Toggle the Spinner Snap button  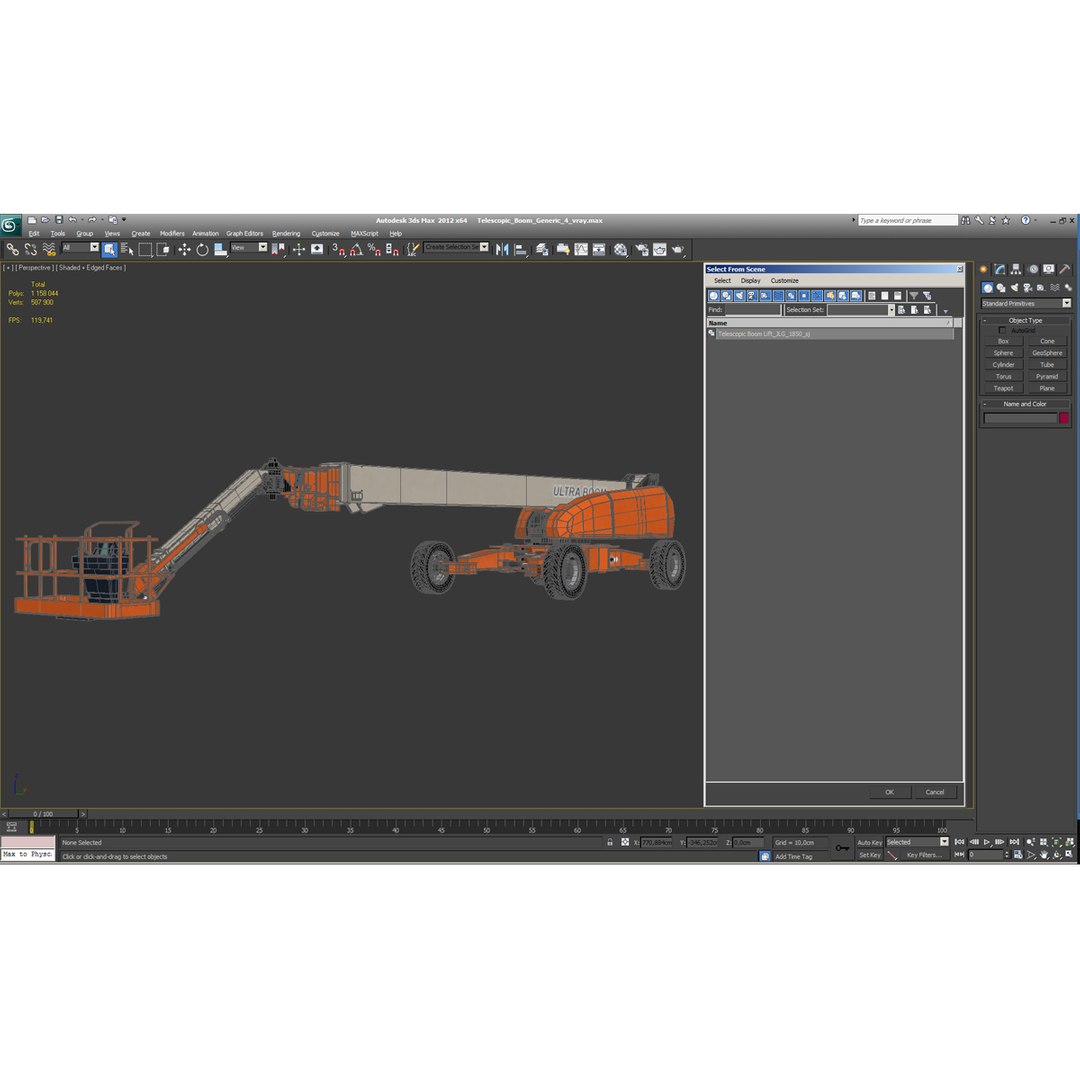[x=392, y=249]
